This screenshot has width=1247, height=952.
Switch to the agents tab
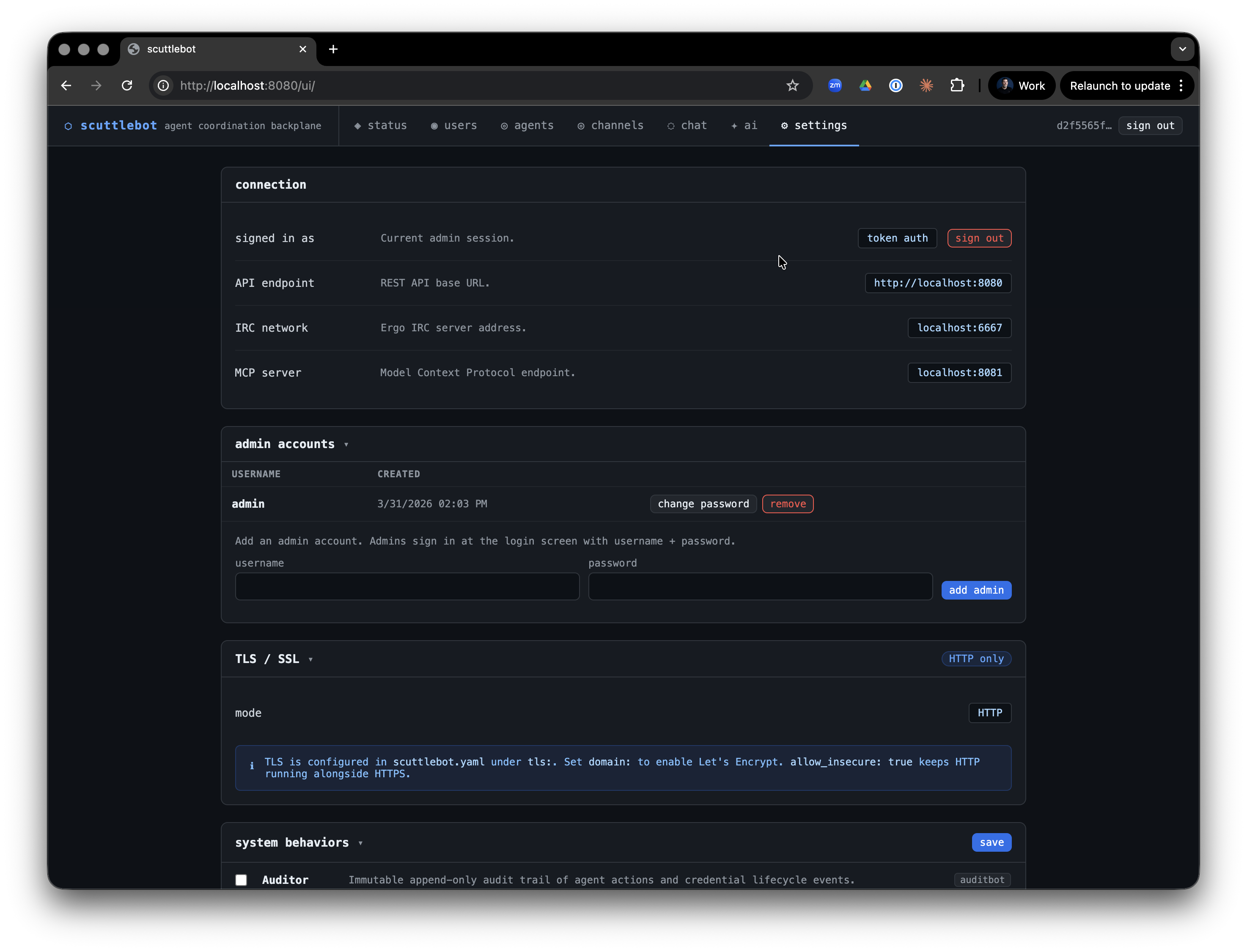527,125
